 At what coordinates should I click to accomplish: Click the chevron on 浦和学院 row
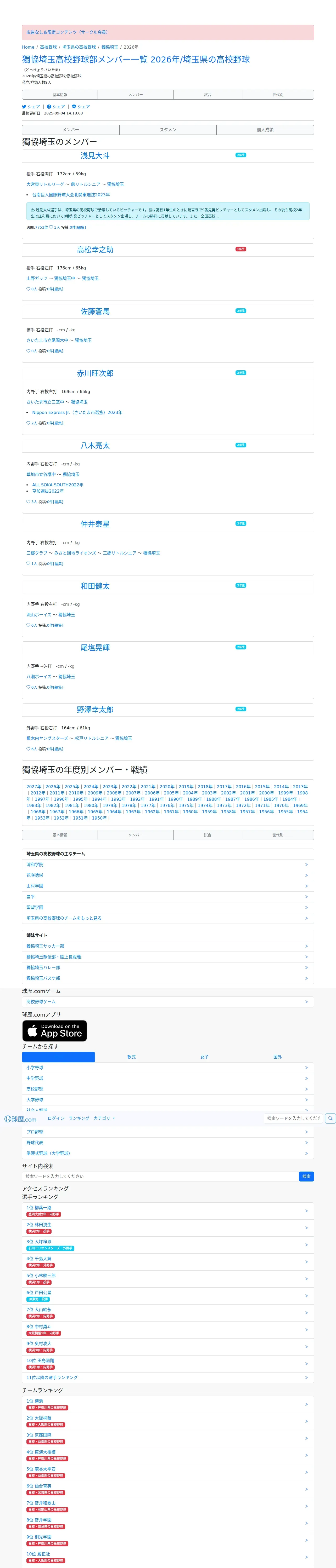click(306, 864)
